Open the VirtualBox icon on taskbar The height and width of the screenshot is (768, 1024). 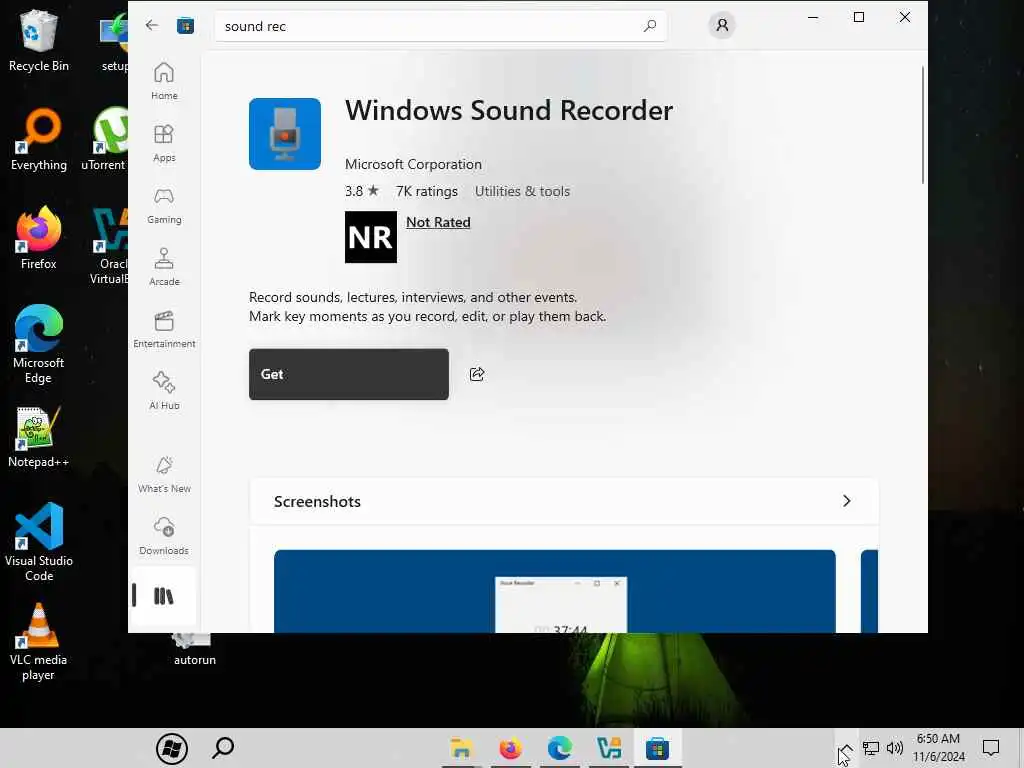(609, 748)
